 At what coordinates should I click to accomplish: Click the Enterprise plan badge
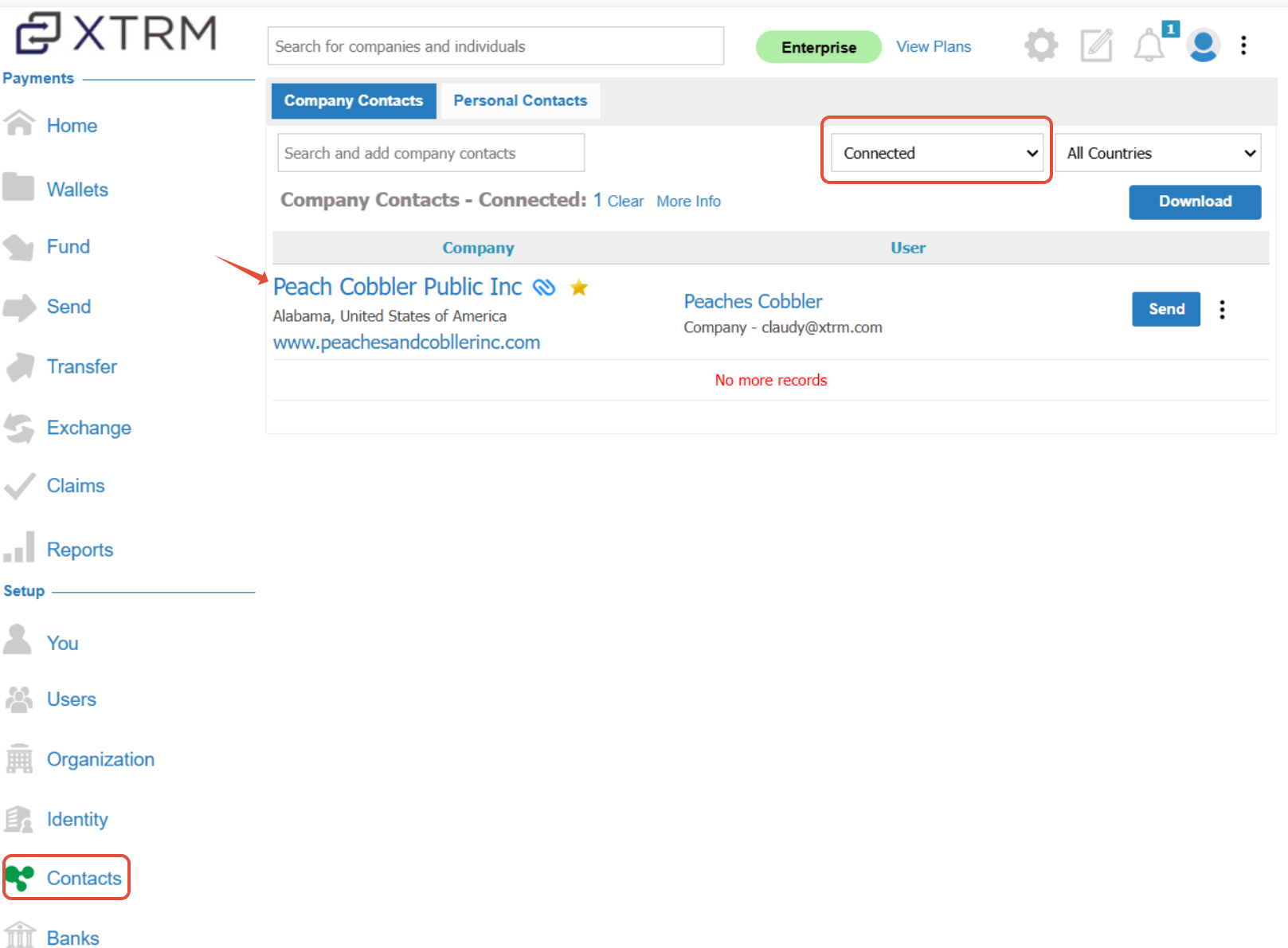pyautogui.click(x=818, y=47)
